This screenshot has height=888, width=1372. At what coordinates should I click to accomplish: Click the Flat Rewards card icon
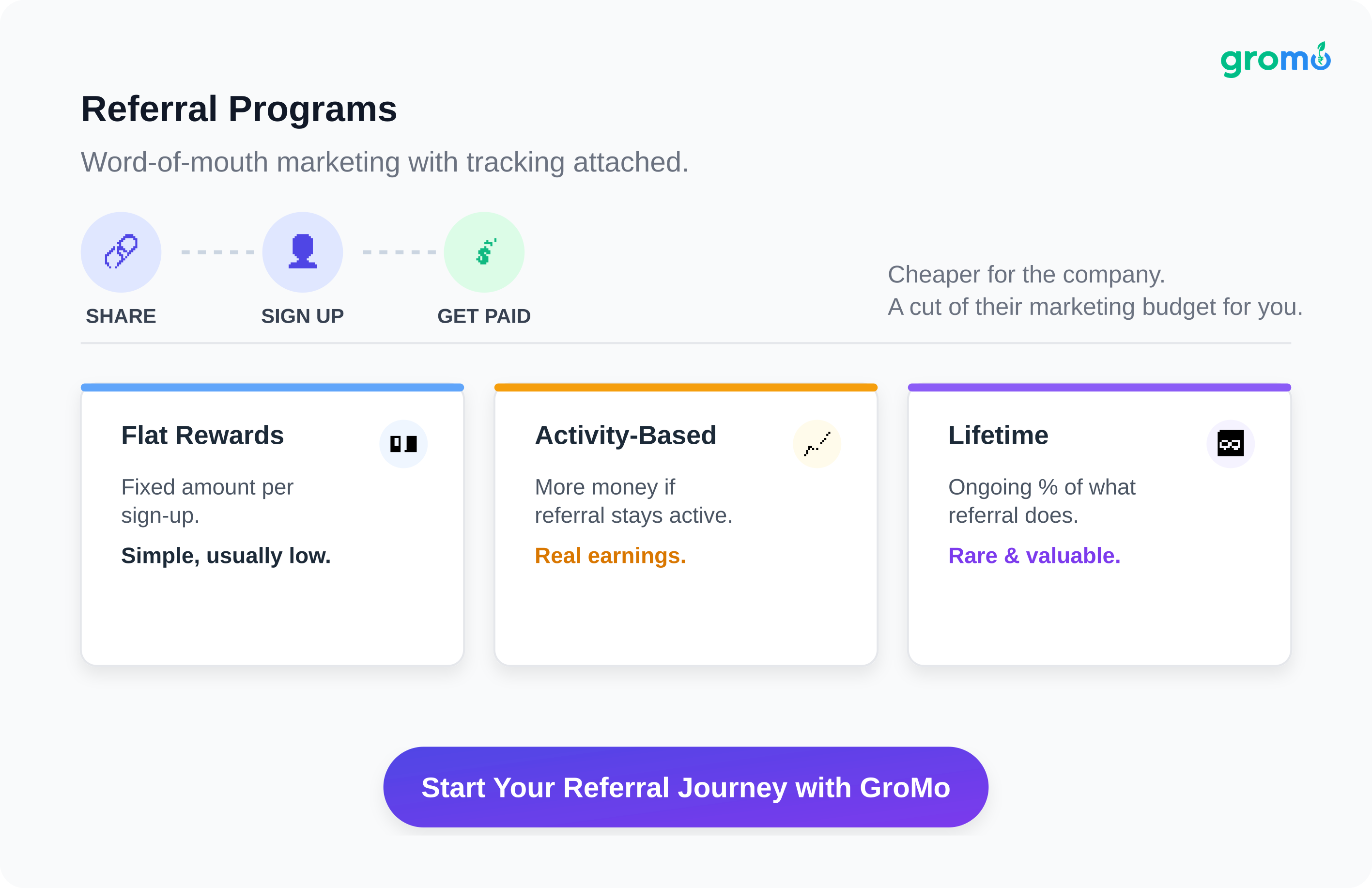tap(403, 444)
